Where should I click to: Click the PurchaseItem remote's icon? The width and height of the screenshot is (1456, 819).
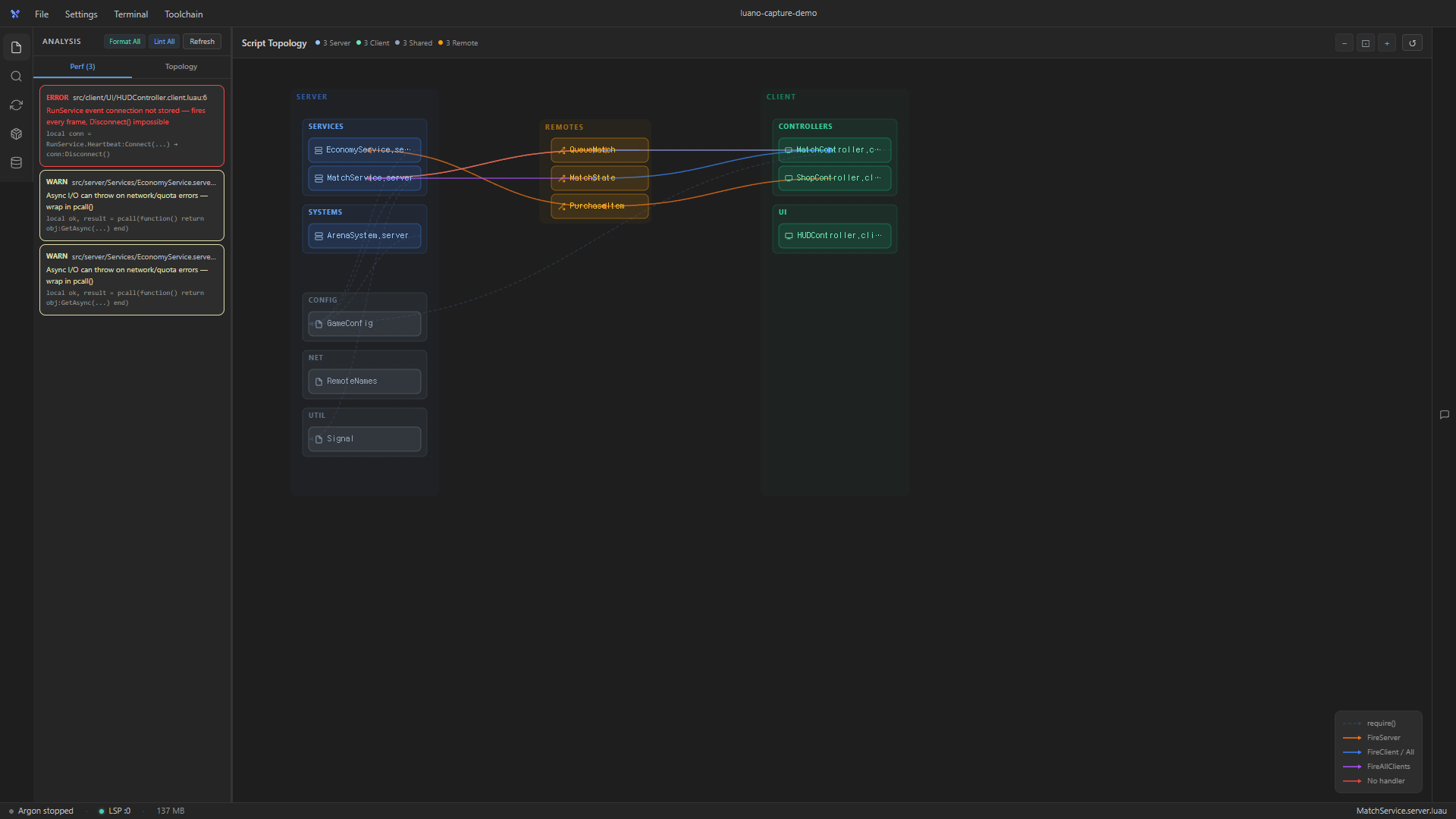[562, 206]
